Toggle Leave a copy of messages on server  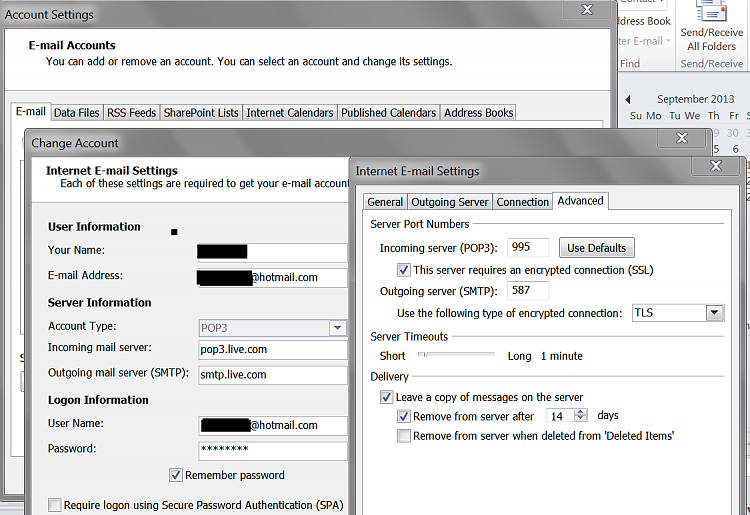[386, 397]
